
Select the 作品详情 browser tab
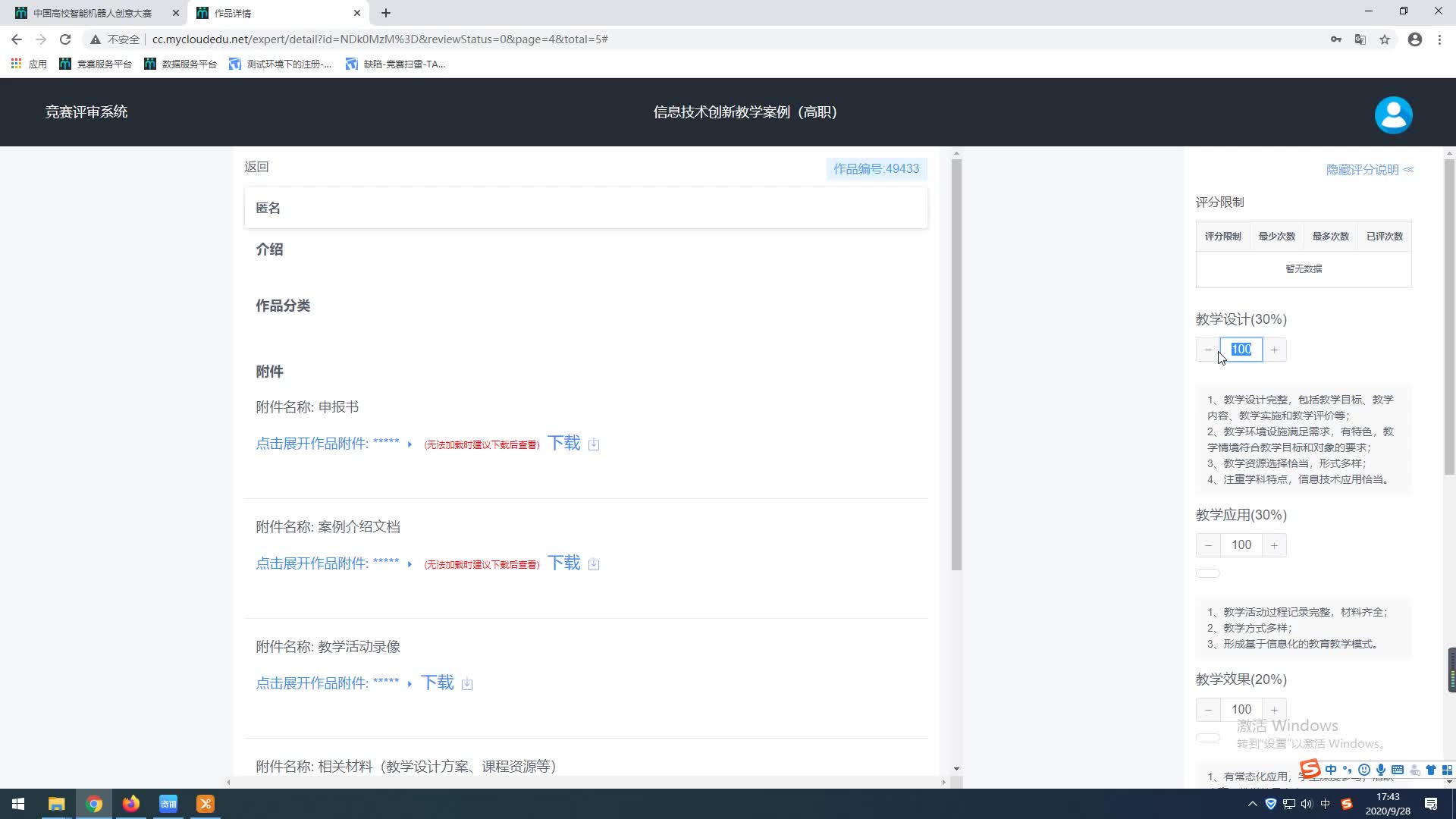(277, 13)
